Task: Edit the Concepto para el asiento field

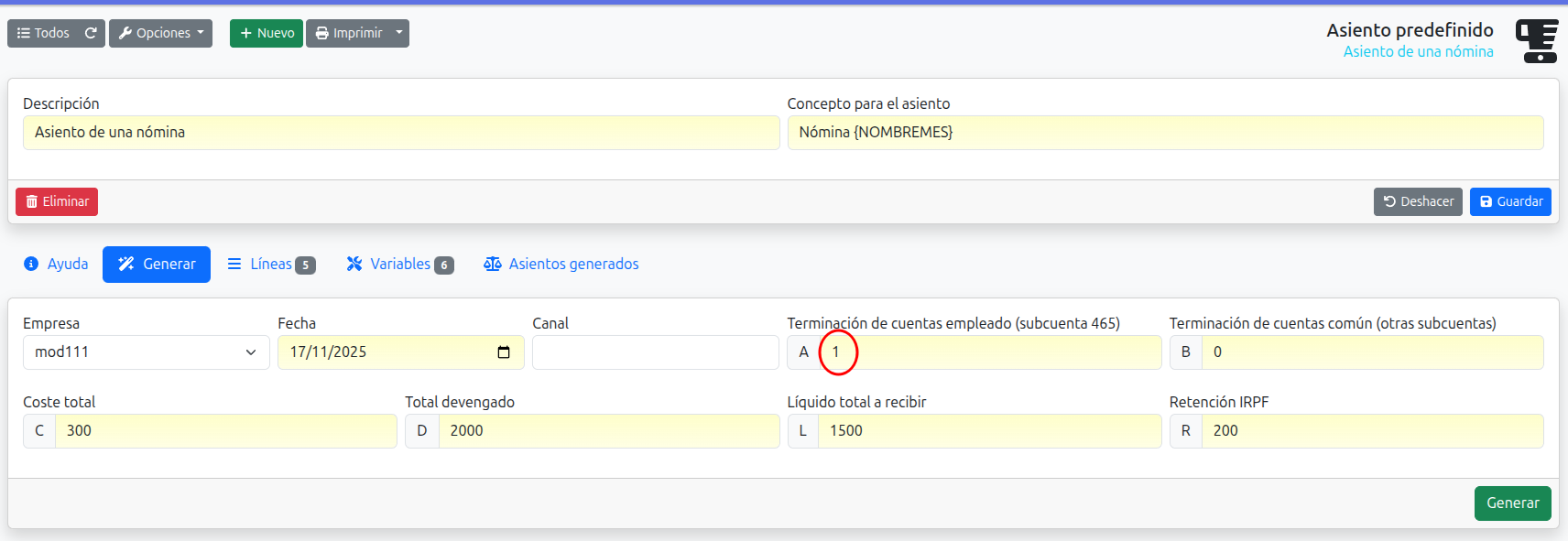Action: [1165, 133]
